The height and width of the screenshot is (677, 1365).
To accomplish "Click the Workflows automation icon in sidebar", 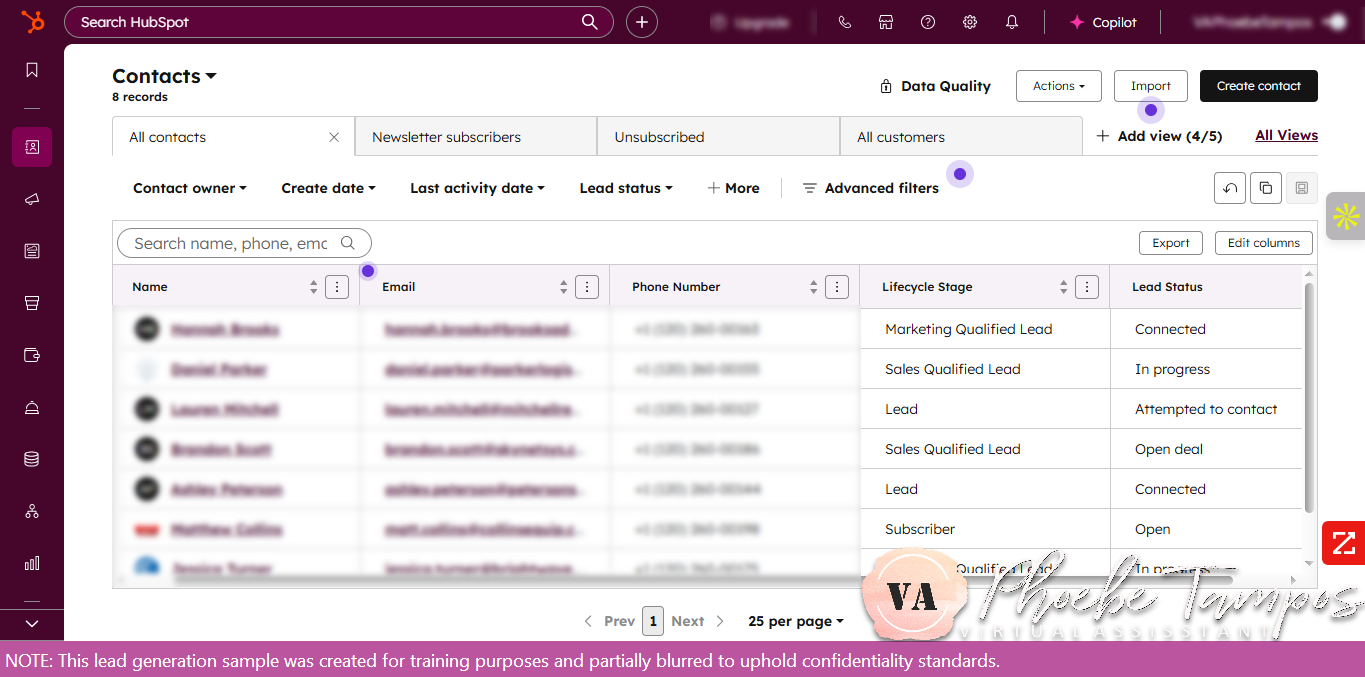I will coord(31,511).
